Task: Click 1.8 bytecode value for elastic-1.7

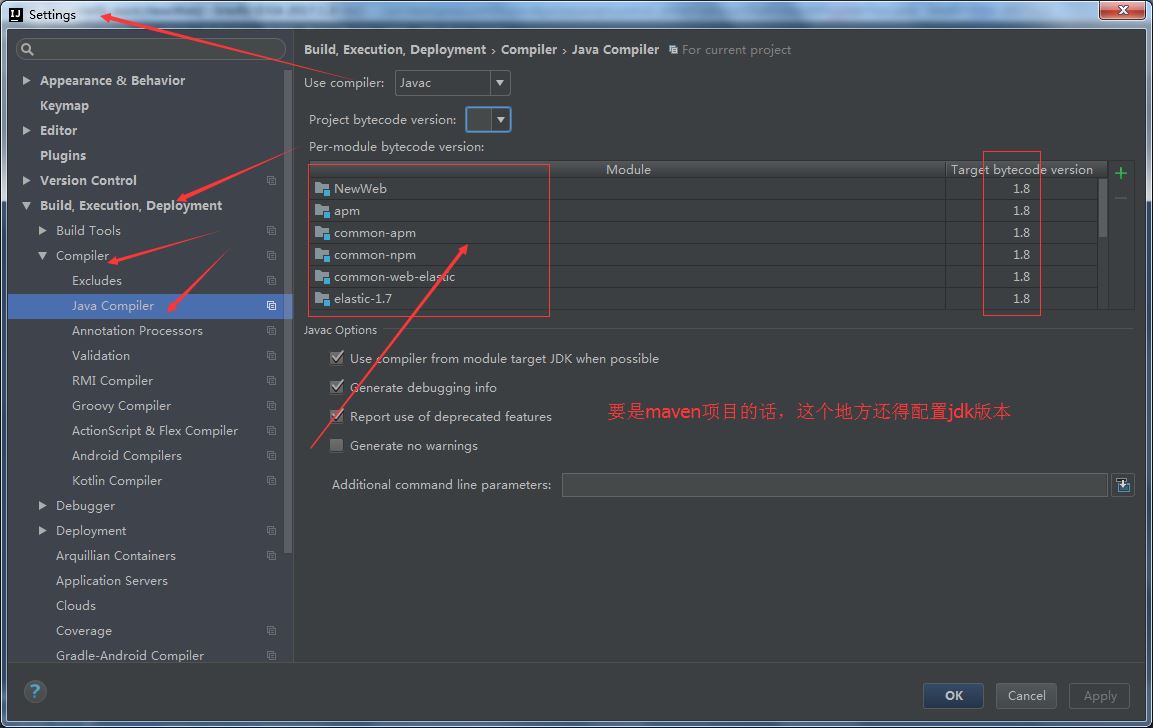Action: click(x=1021, y=299)
